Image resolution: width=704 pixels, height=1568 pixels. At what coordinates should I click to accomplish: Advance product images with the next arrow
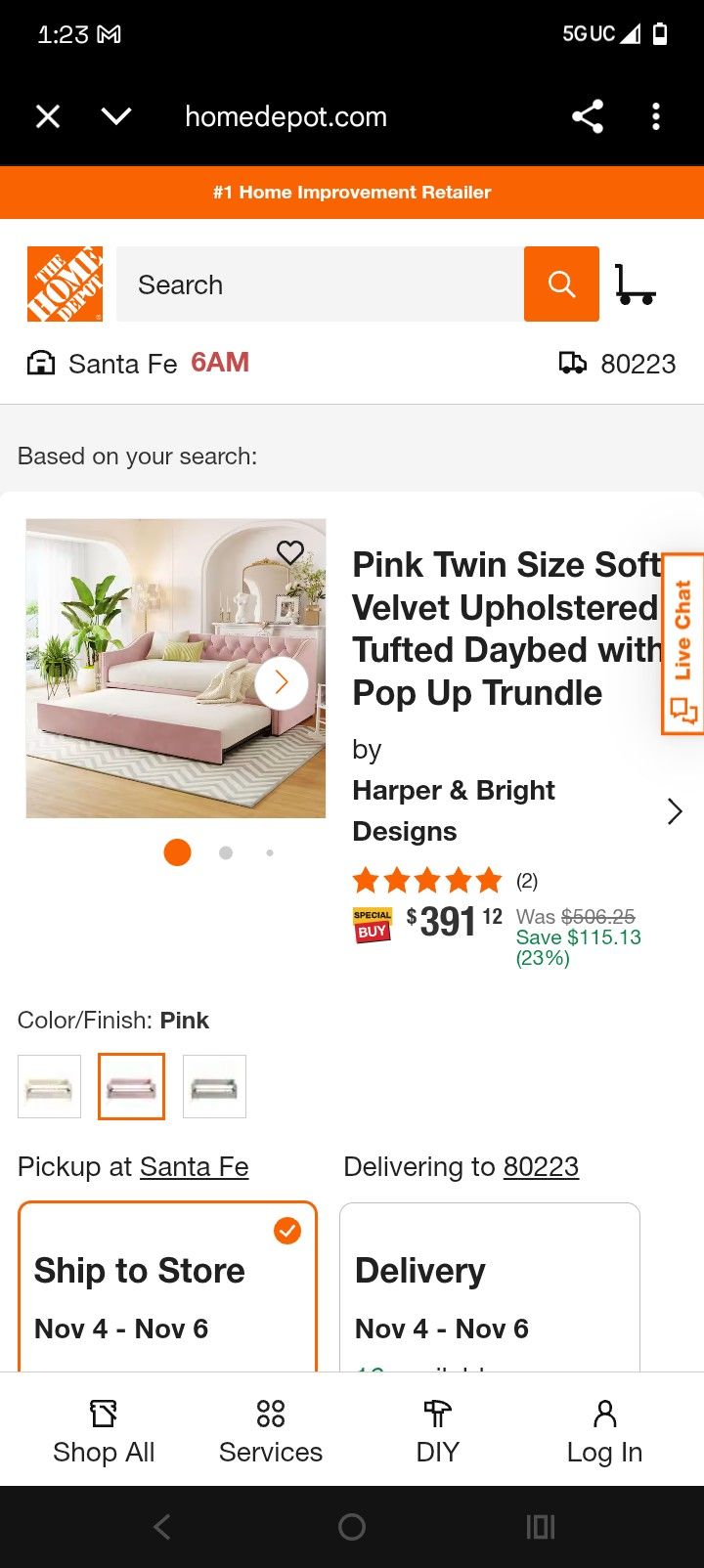pyautogui.click(x=282, y=683)
